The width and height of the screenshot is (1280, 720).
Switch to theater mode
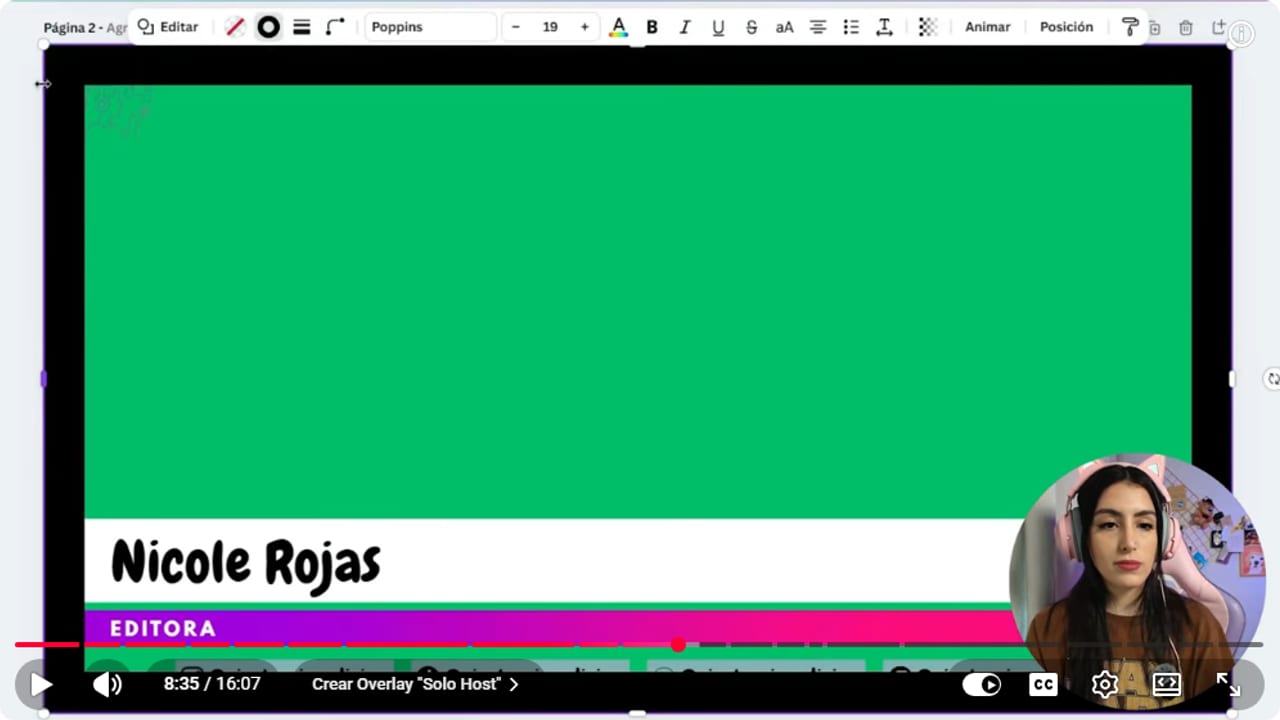click(1167, 684)
